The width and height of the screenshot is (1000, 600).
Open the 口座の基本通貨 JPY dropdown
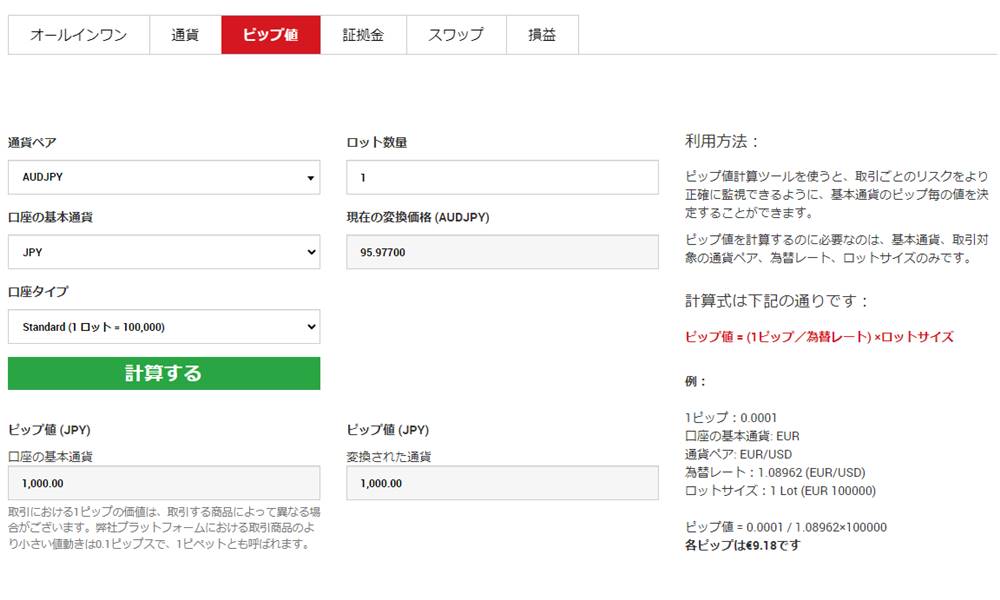(164, 252)
